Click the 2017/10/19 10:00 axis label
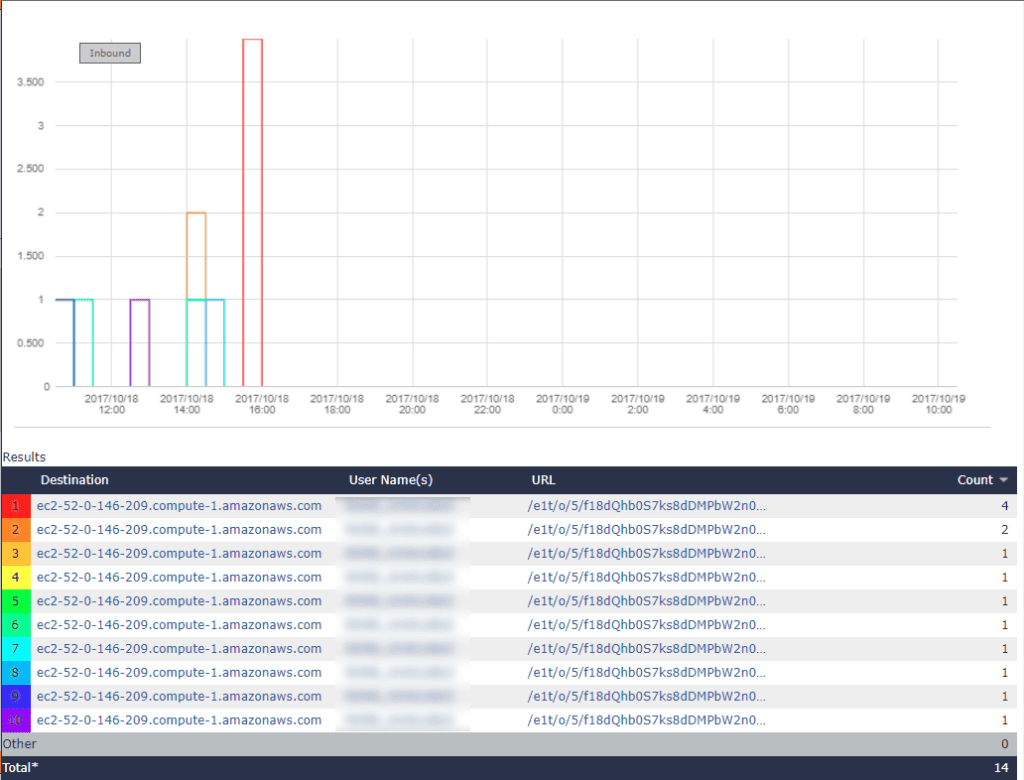Screen dimensions: 1024x780 point(938,404)
